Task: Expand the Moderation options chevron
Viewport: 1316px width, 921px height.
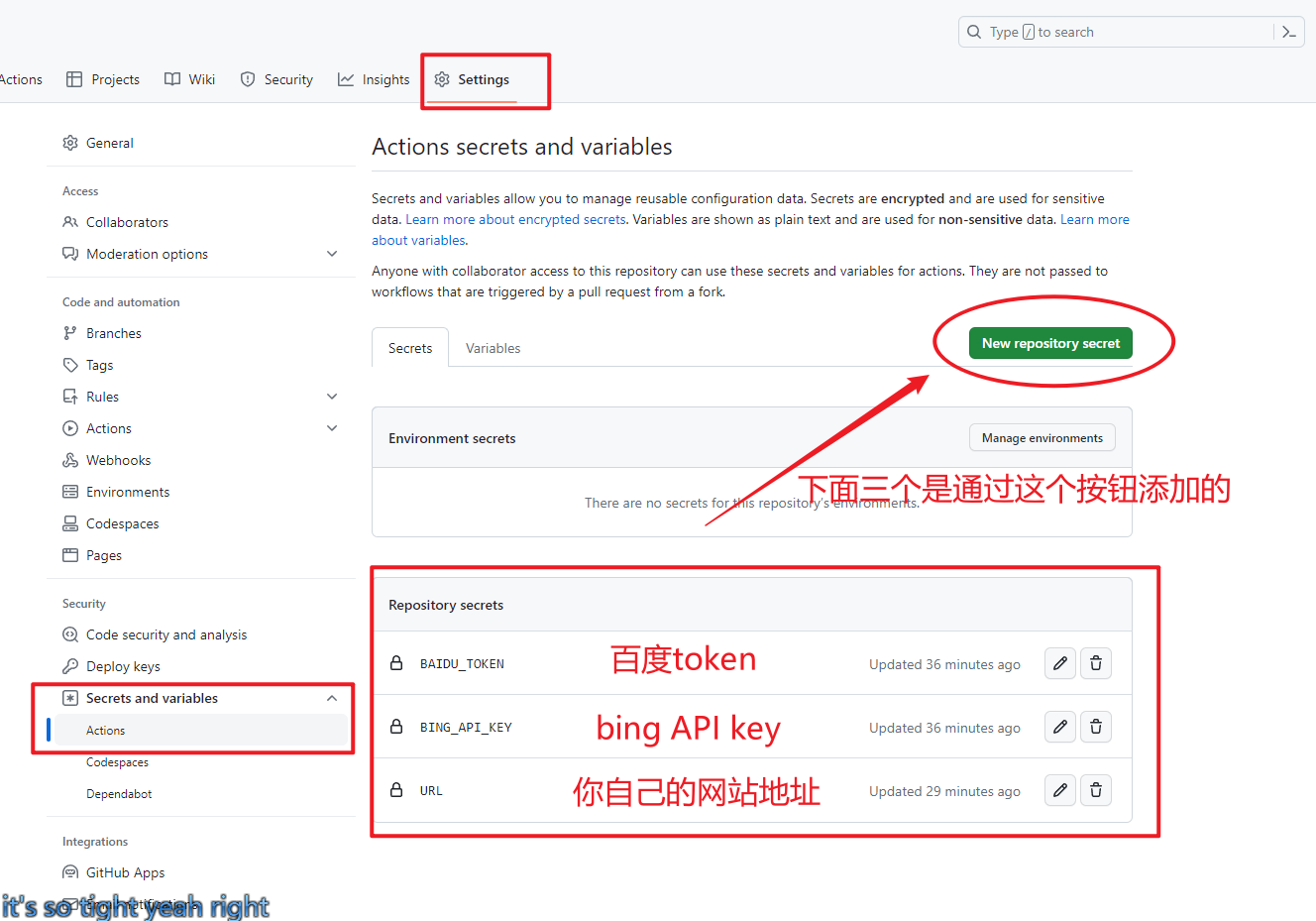Action: [x=332, y=254]
